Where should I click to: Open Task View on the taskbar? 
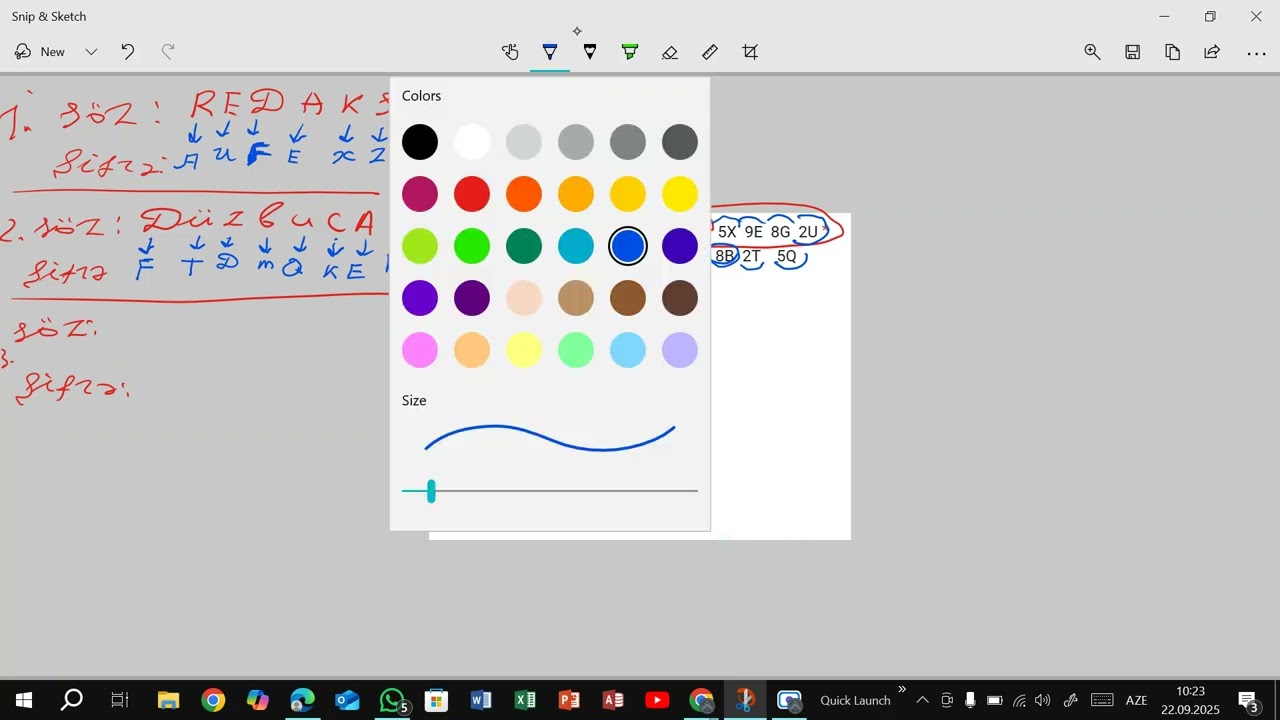[x=120, y=700]
